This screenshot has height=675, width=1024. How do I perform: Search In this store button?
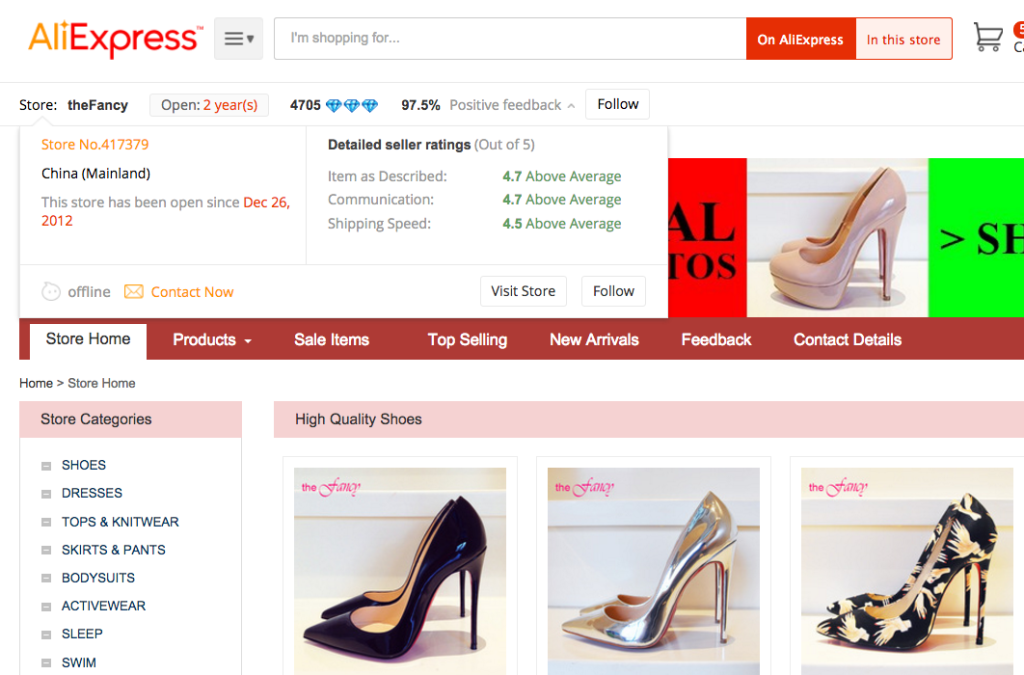(904, 39)
